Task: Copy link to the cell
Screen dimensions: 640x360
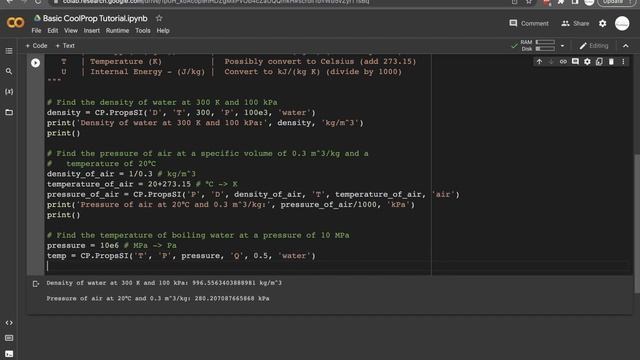Action: (x=563, y=62)
